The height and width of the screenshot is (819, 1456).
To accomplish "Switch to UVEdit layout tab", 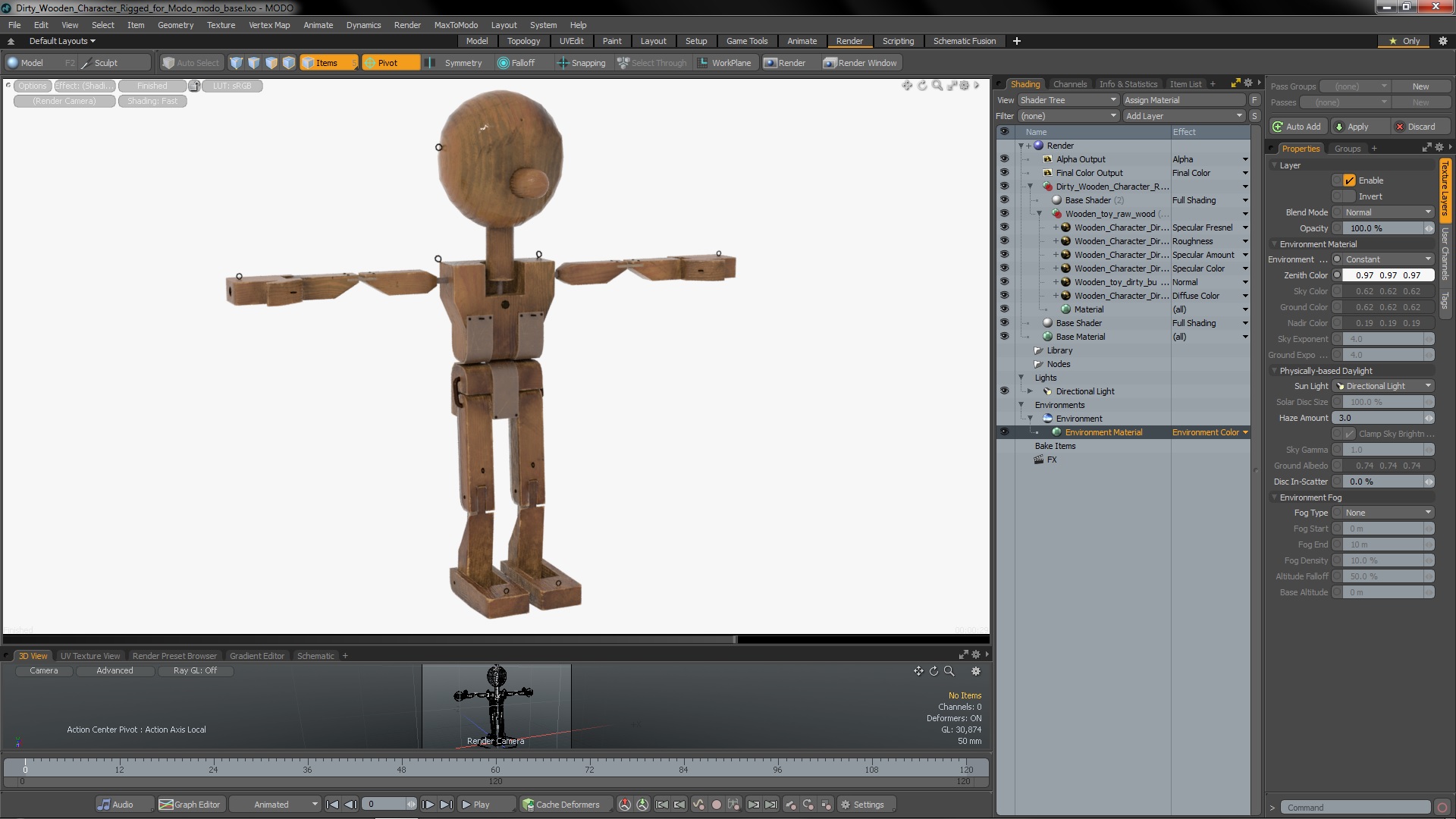I will 571,41.
